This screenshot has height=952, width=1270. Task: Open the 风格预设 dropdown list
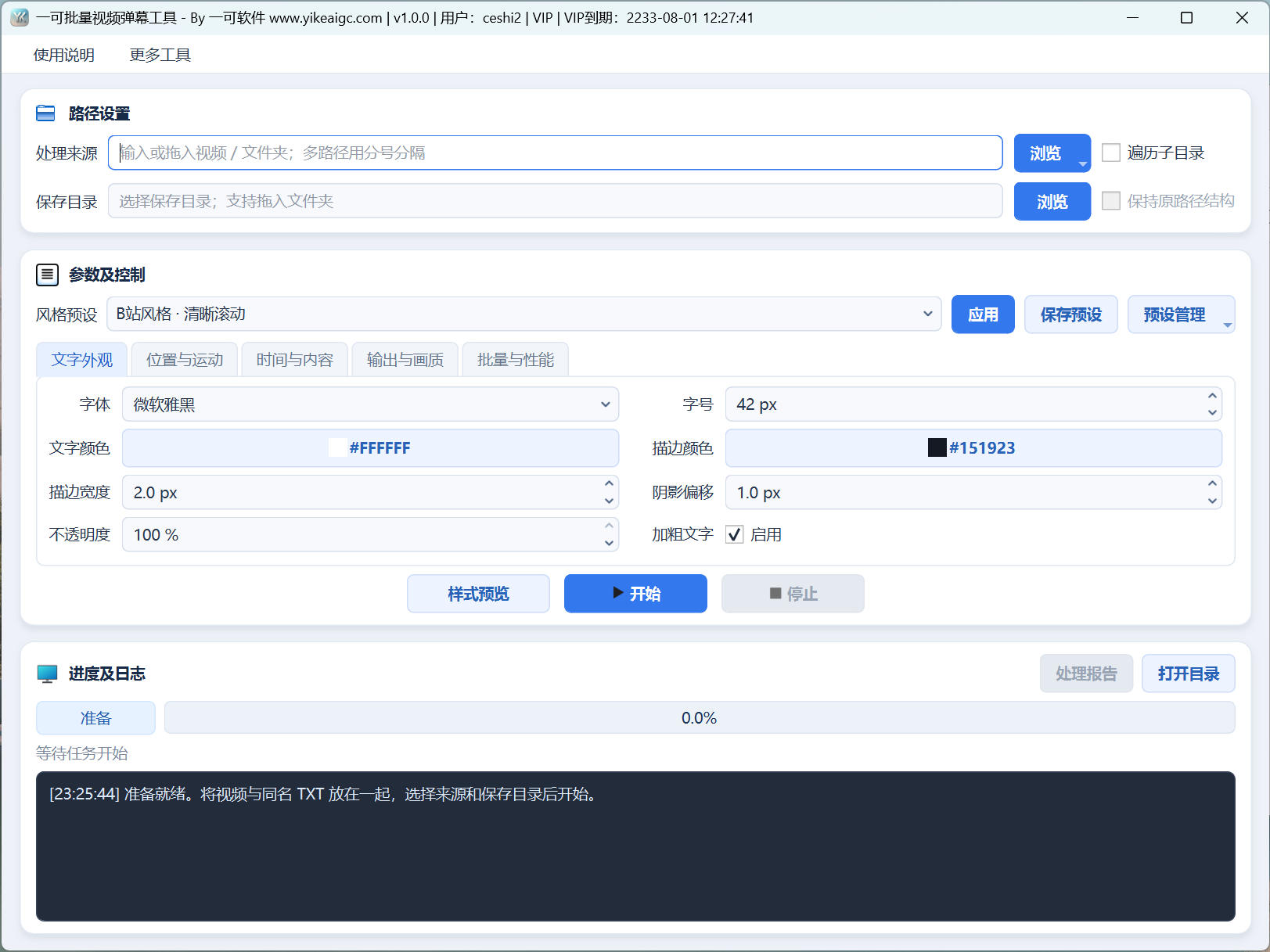(x=523, y=314)
